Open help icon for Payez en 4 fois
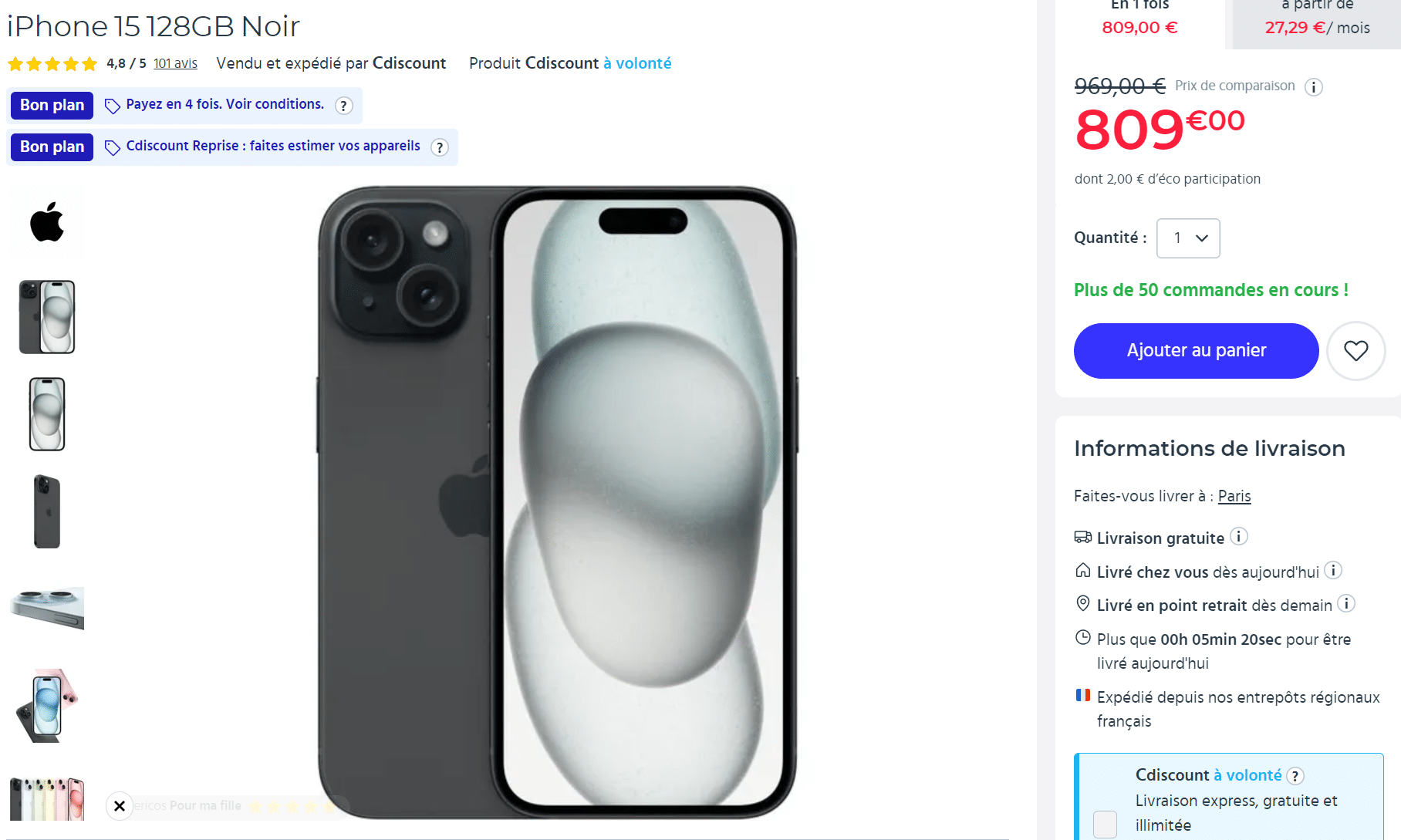This screenshot has width=1401, height=840. click(x=344, y=106)
